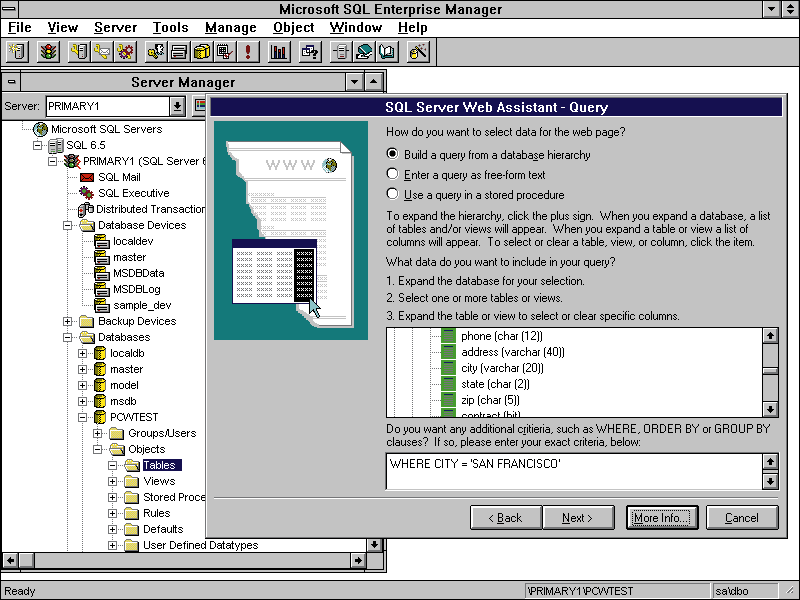
Task: Click the Server Manager horizontal scrollbar right arrow
Action: (358, 560)
